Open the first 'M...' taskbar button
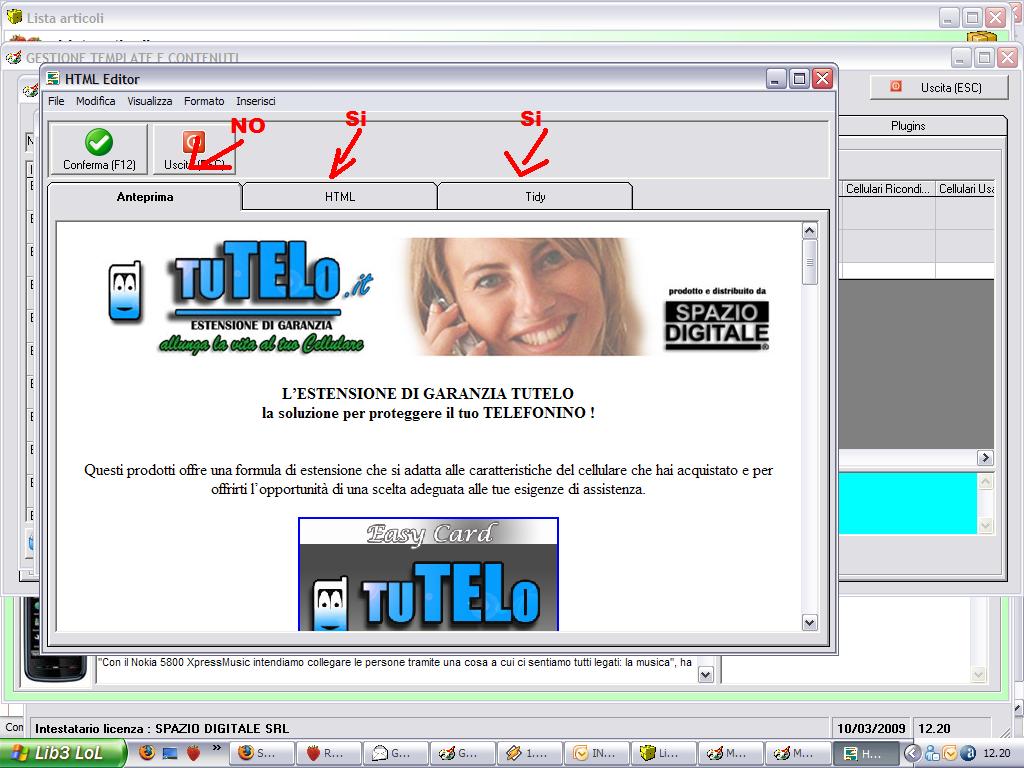Viewport: 1024px width, 768px height. click(x=731, y=753)
